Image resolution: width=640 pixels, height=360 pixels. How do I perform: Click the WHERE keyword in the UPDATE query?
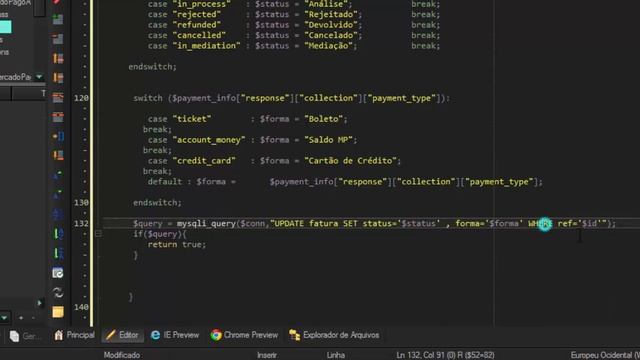(x=540, y=223)
